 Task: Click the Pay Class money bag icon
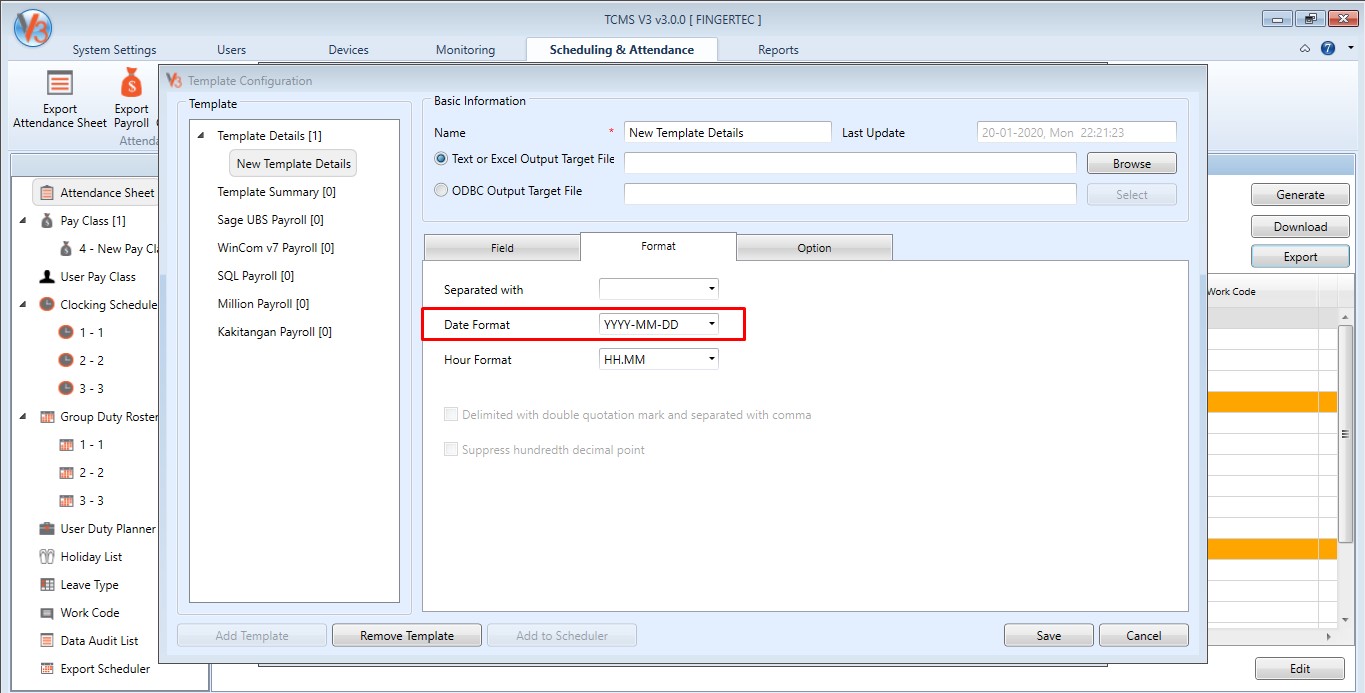46,220
